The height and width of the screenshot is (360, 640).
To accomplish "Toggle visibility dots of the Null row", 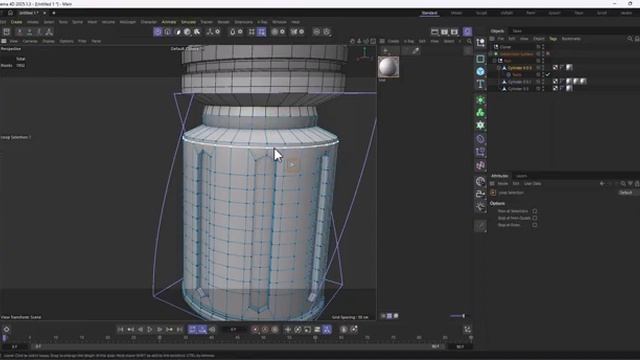I will (x=543, y=60).
